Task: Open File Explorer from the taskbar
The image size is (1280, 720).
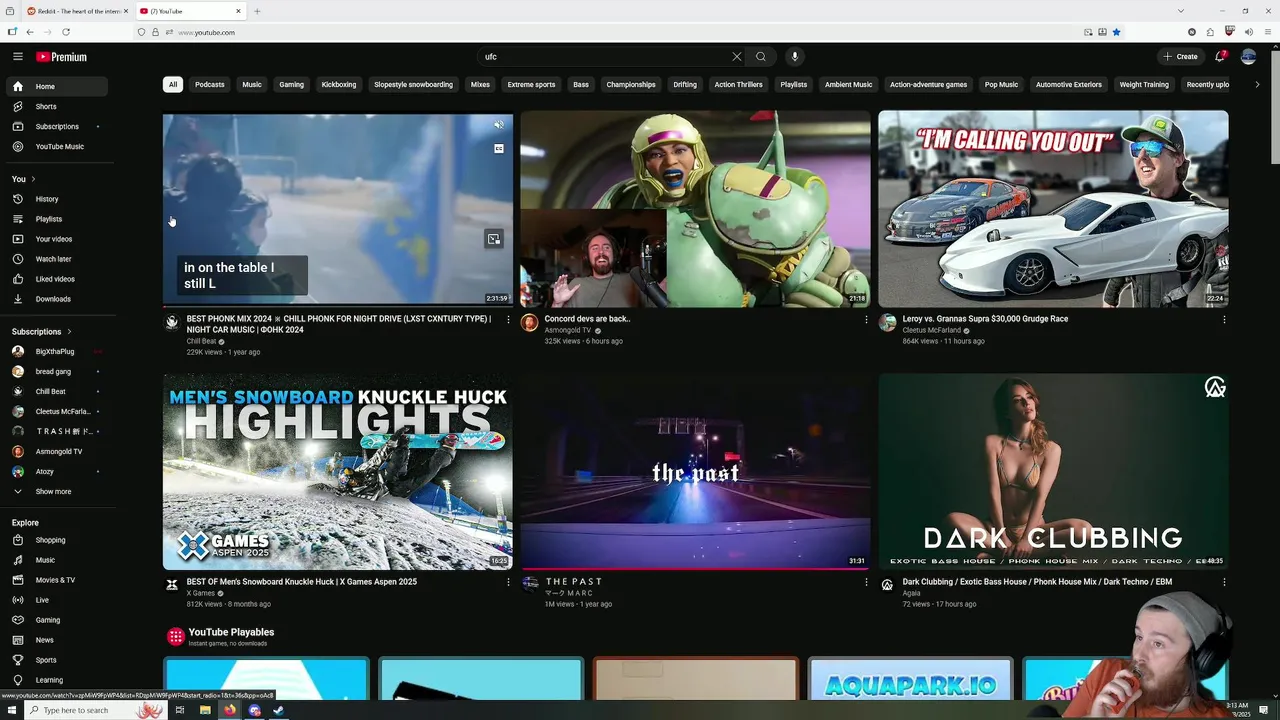Action: 205,710
